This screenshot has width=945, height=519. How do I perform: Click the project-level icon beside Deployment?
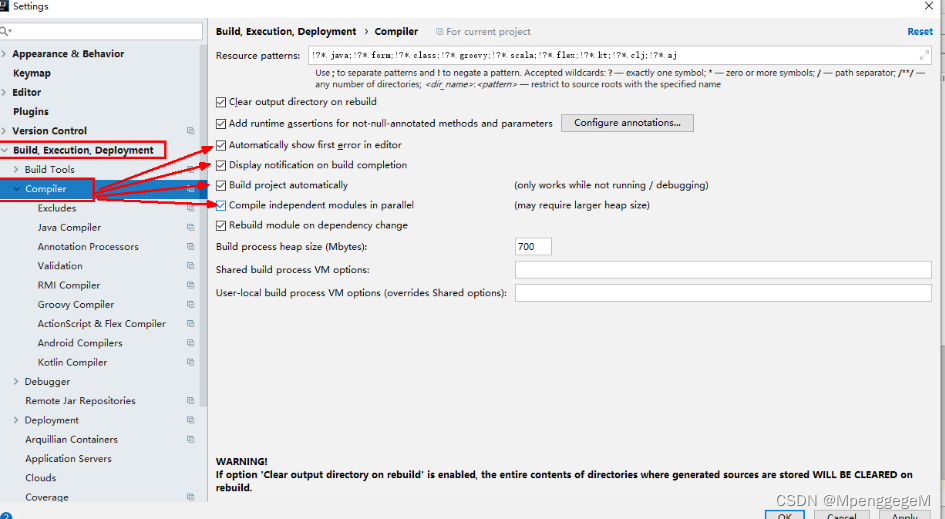pos(190,420)
